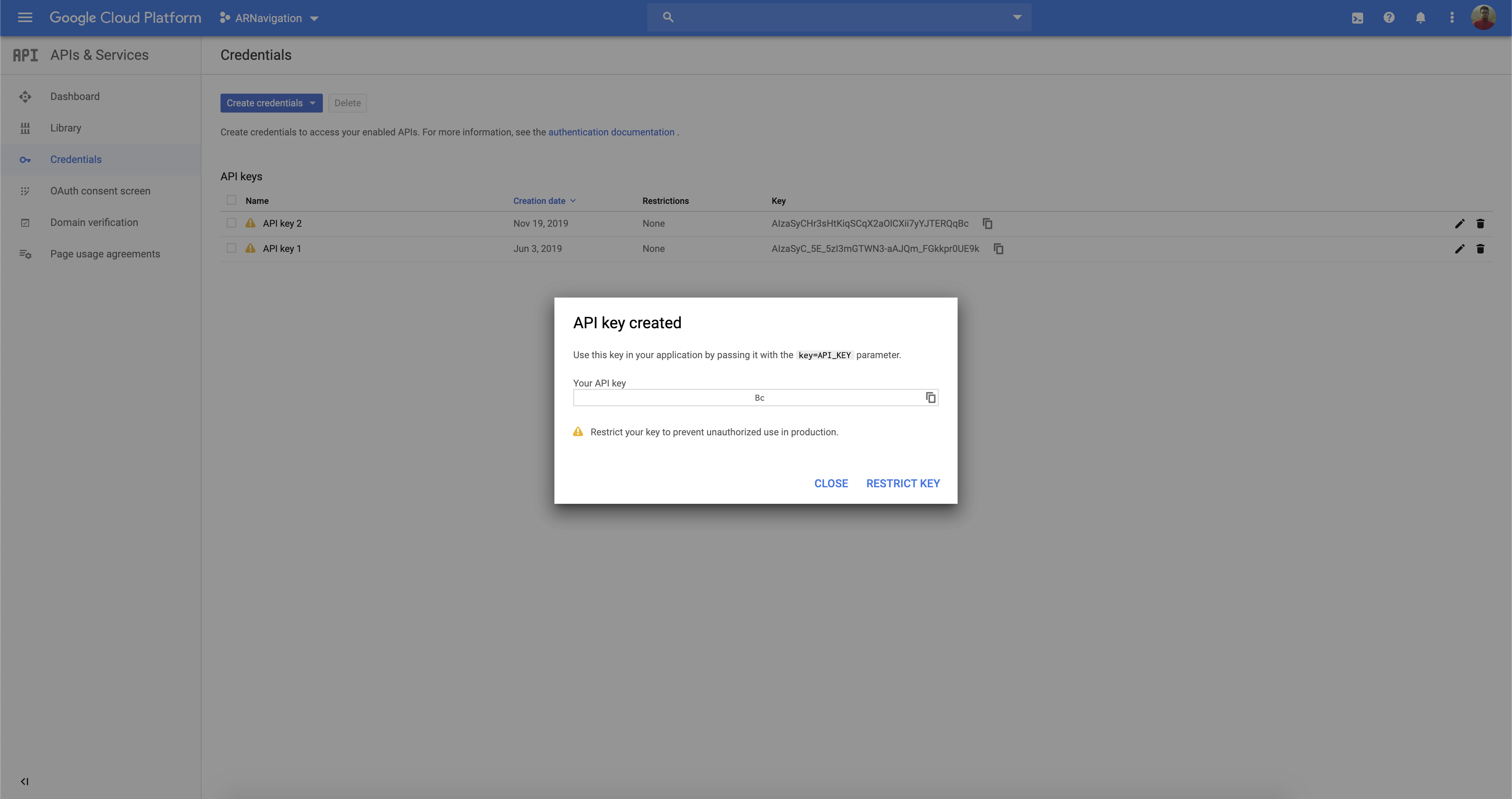Screen dimensions: 1512x799
Task: Open the API key 2 name link
Action: 282,224
